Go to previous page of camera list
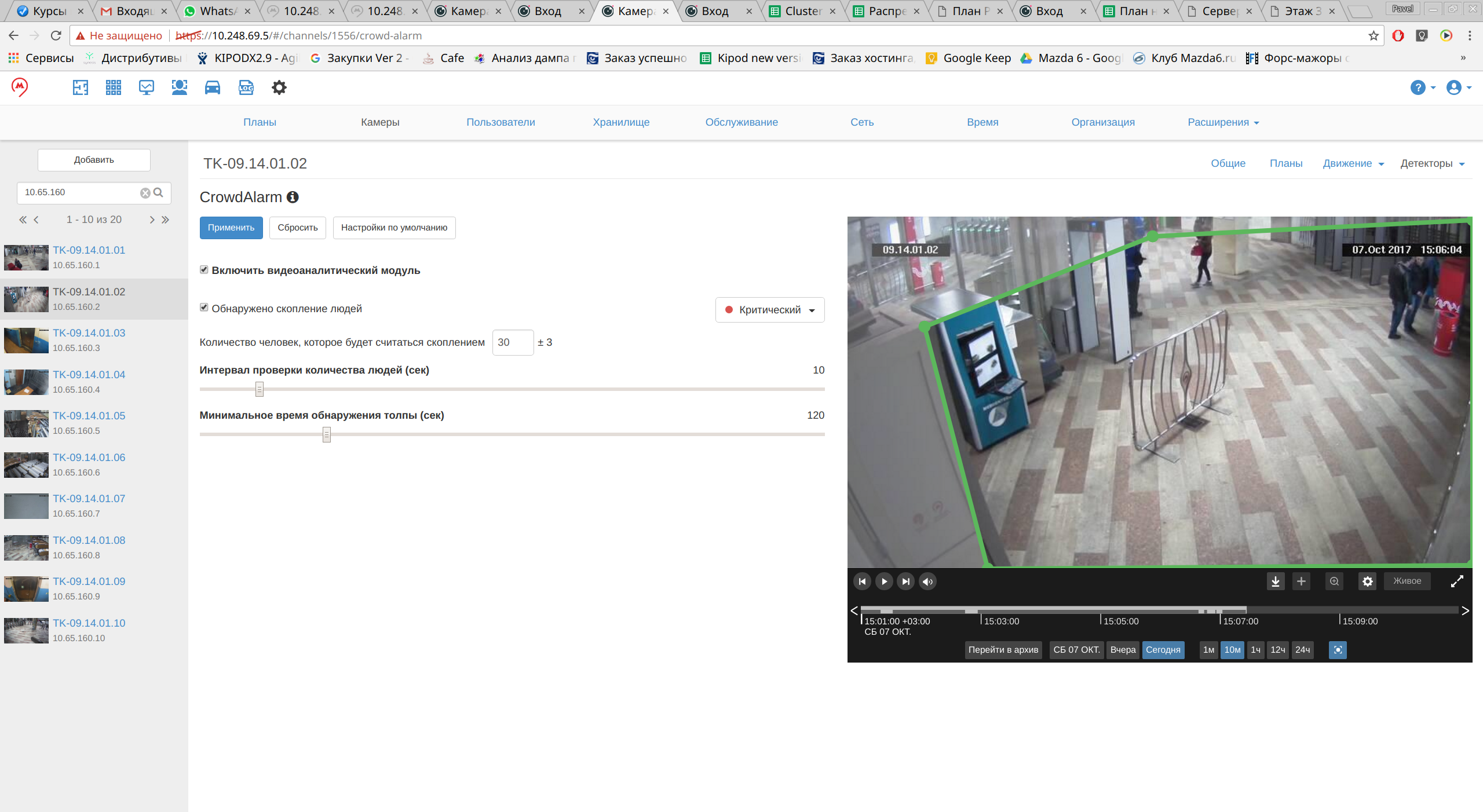The image size is (1483, 812). tap(36, 220)
